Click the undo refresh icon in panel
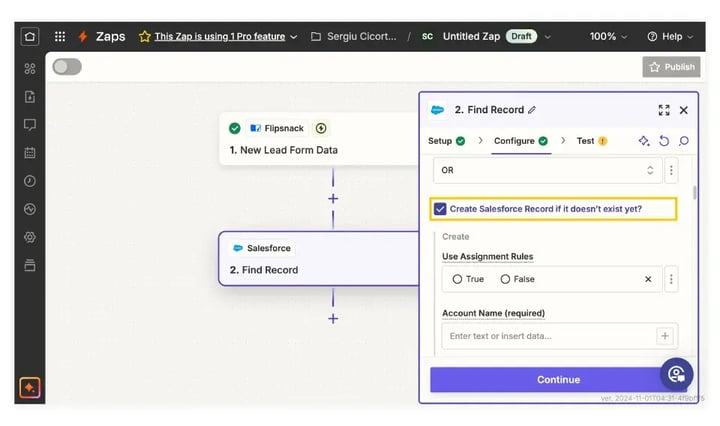Viewport: 720px width, 426px height. pos(664,141)
